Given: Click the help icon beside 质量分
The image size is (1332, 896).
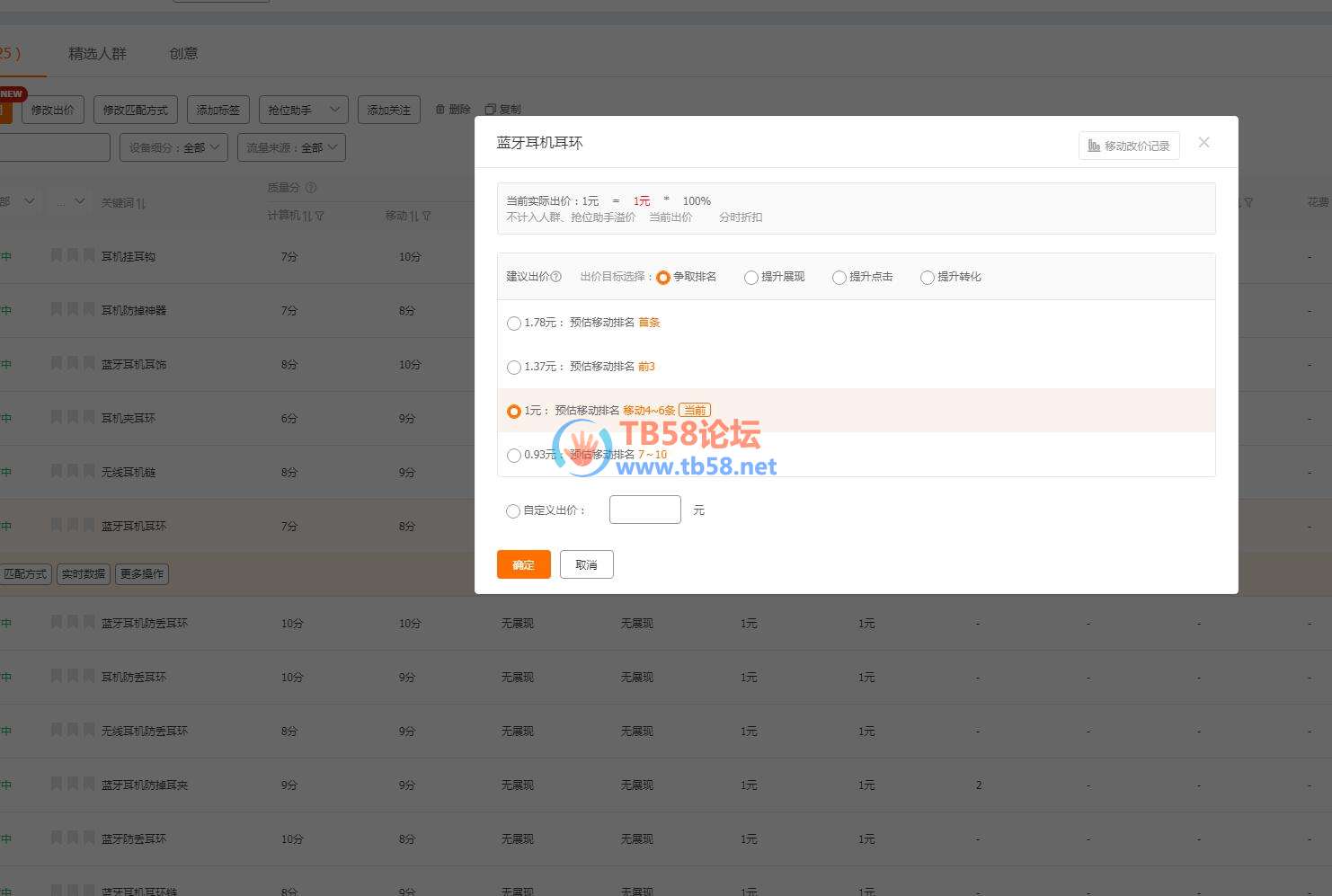Looking at the screenshot, I should [x=311, y=188].
